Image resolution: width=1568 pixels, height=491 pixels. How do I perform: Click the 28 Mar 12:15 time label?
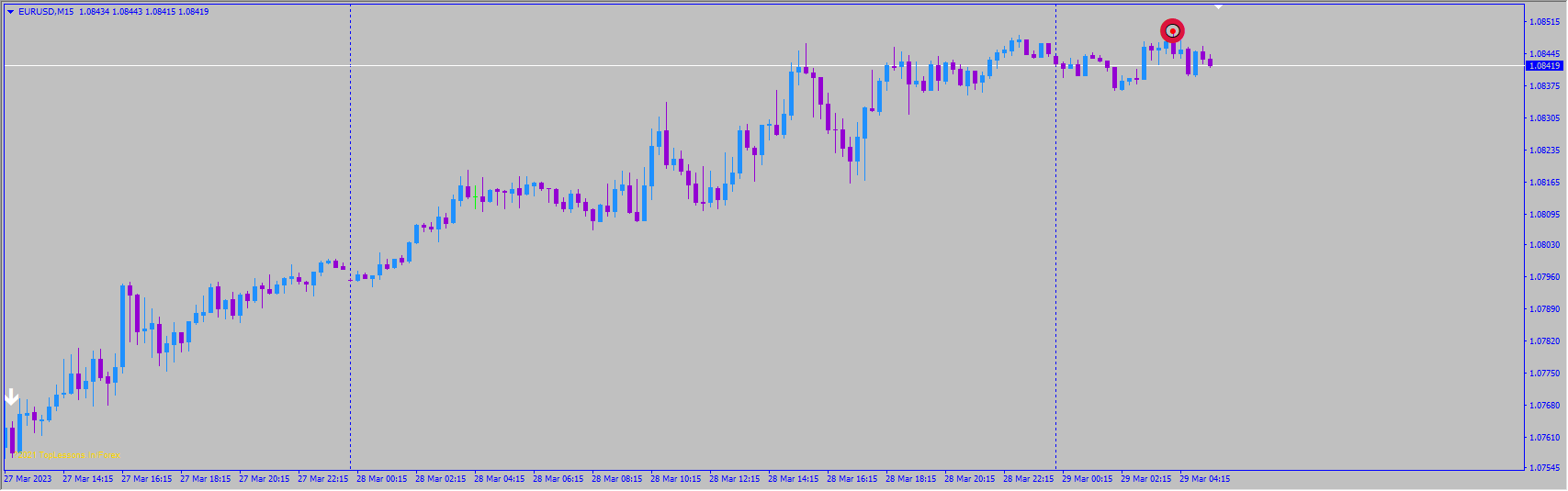pos(735,479)
